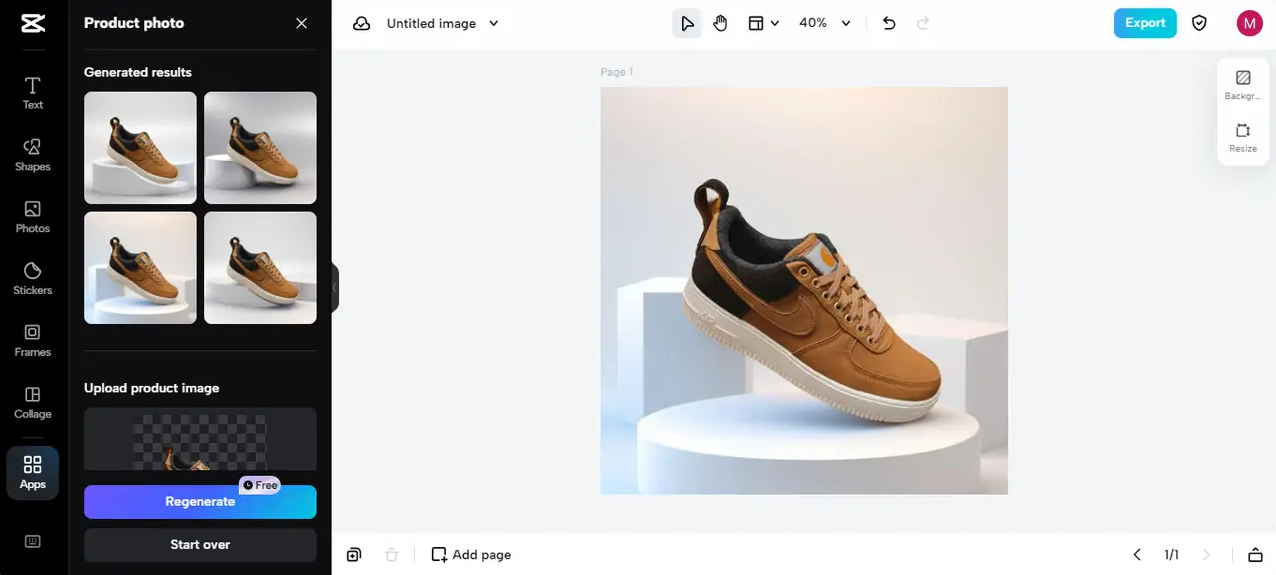Screen dimensions: 1276x575
Task: Open the layers panel icon at bottom right
Action: pos(1255,555)
